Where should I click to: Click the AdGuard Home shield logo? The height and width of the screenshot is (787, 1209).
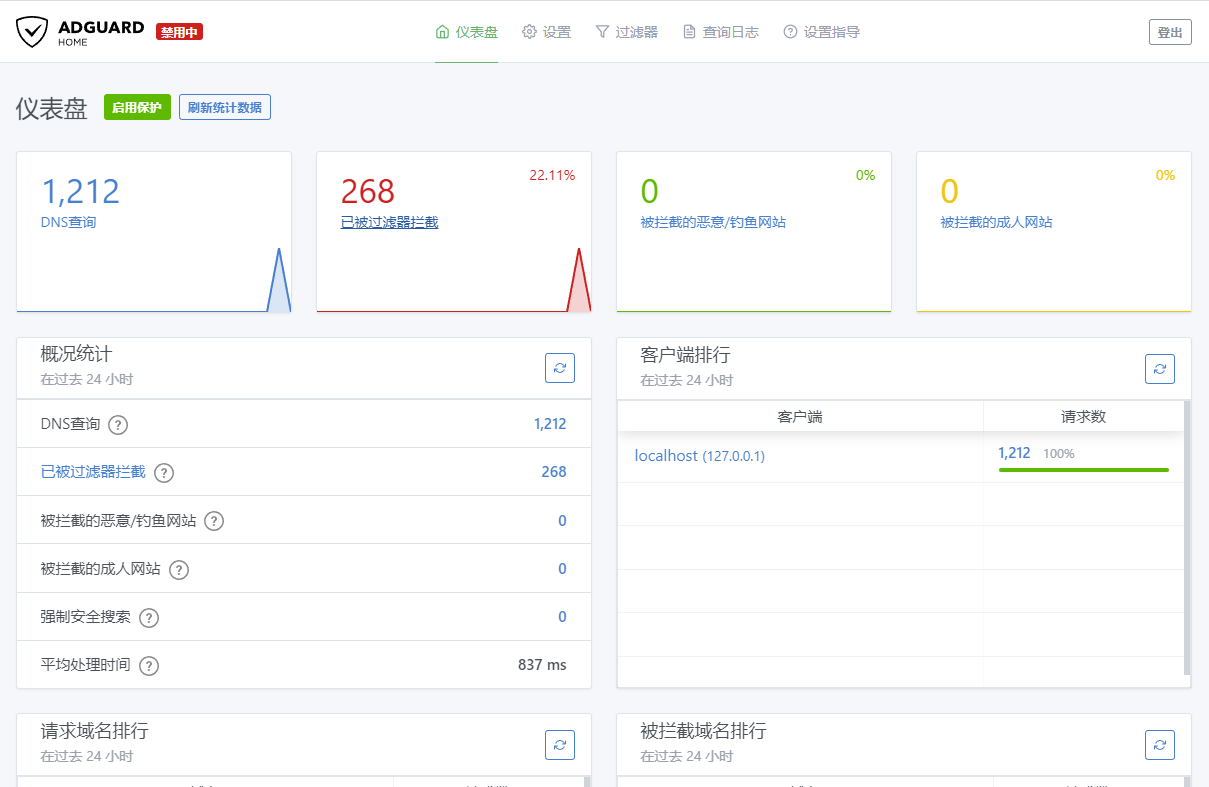(32, 32)
